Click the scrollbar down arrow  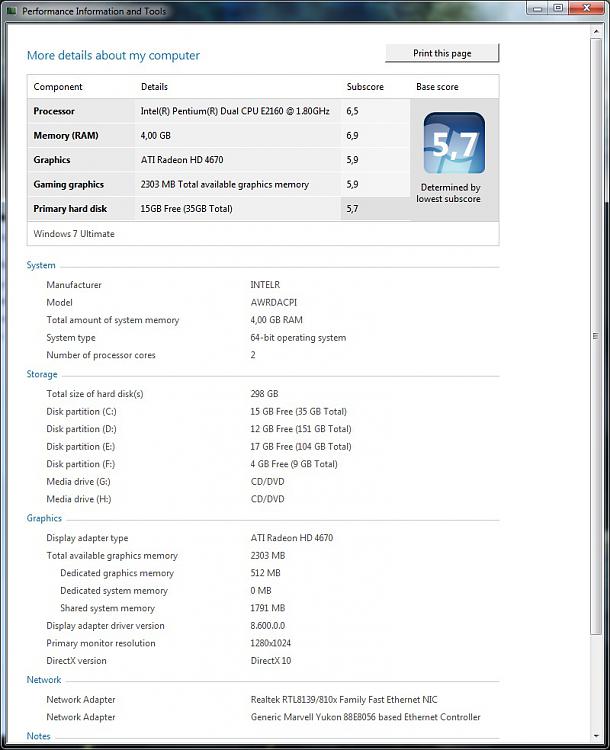pyautogui.click(x=596, y=736)
